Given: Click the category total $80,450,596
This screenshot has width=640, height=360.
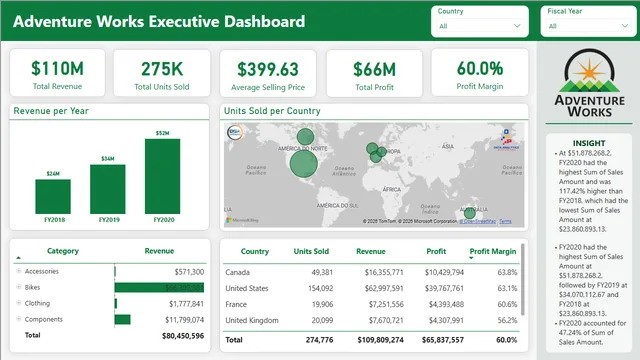Looking at the screenshot, I should click(x=183, y=336).
